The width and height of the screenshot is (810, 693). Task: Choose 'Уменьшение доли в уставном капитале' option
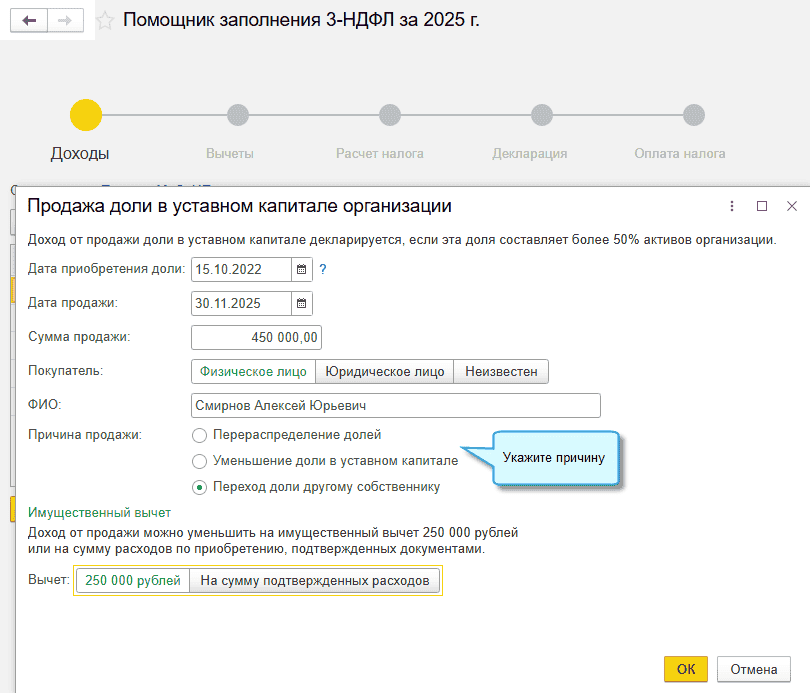(x=199, y=462)
